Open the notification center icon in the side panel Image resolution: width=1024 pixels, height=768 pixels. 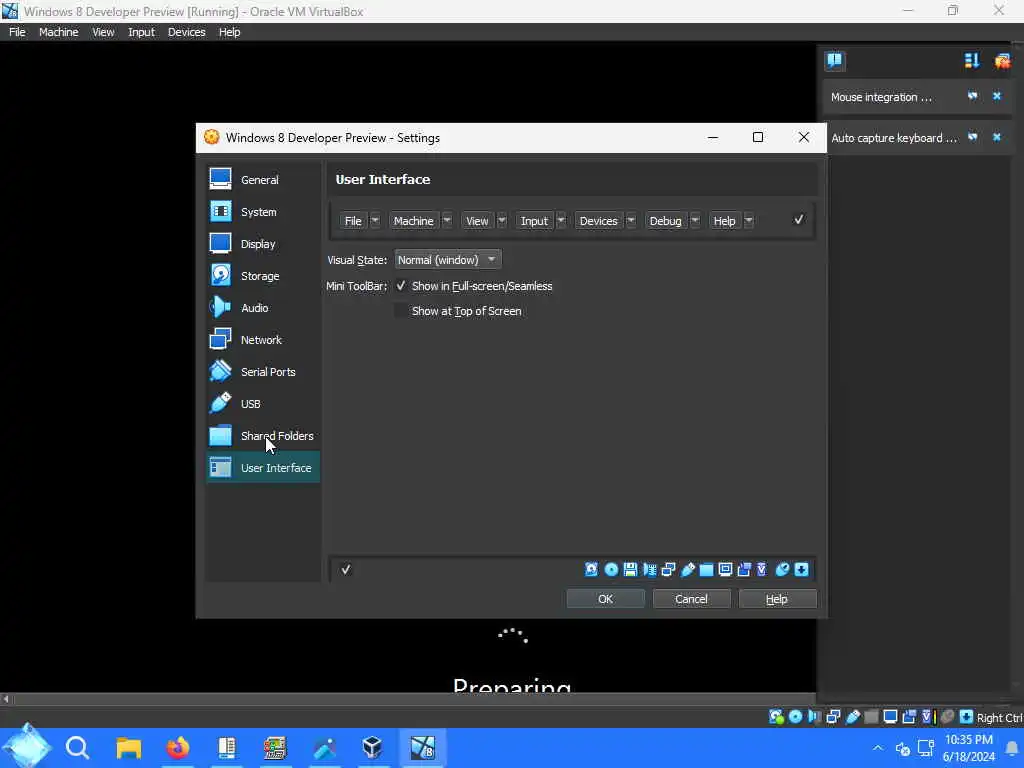835,61
